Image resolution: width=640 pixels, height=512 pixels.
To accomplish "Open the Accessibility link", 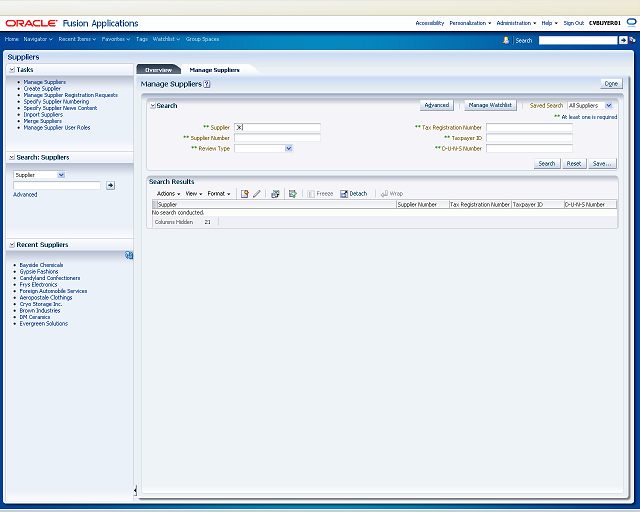I will [429, 23].
